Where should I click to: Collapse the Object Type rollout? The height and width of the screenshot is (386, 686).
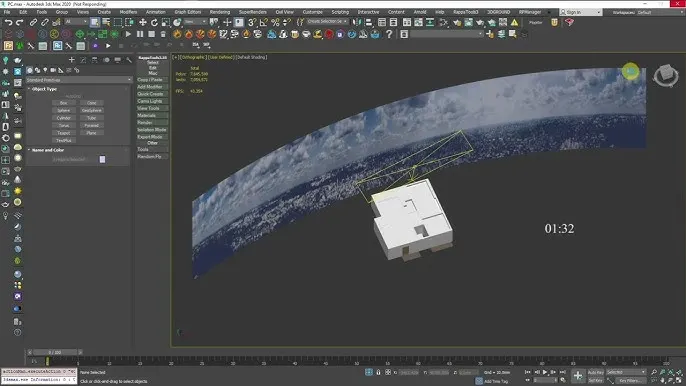point(44,89)
